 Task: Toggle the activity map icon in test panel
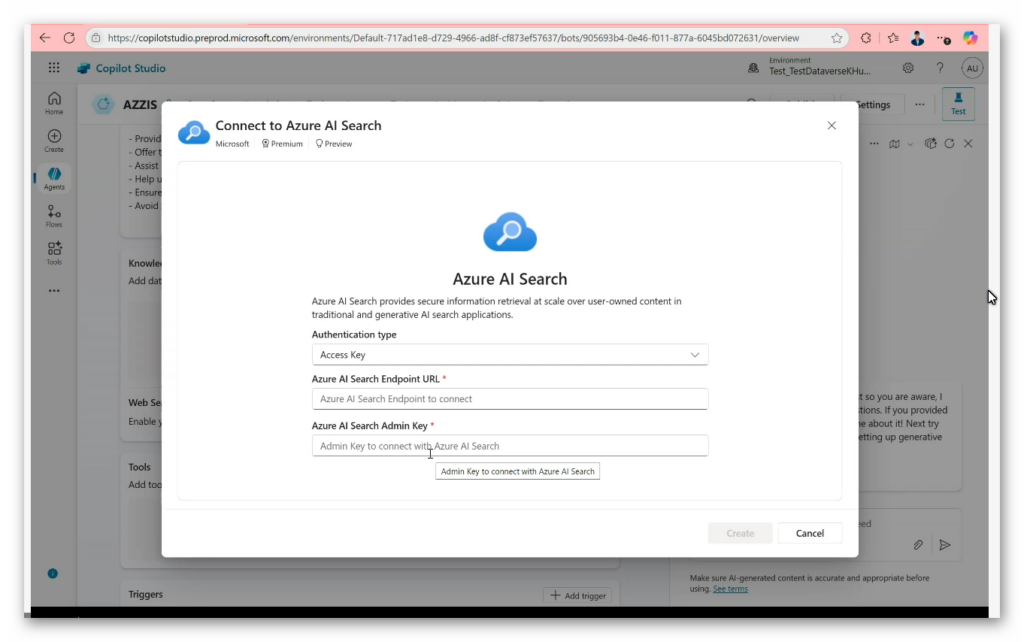[895, 144]
